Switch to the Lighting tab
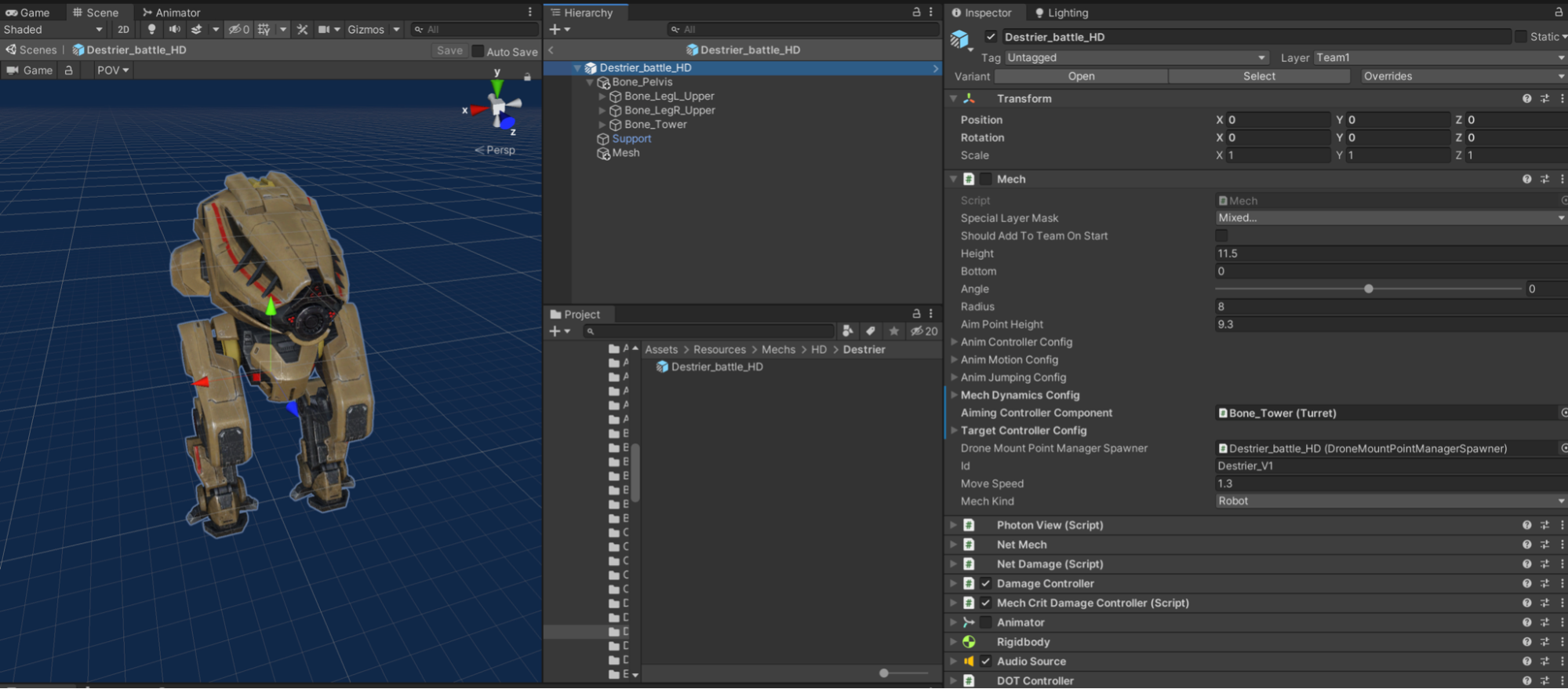1568x689 pixels. pyautogui.click(x=1061, y=13)
